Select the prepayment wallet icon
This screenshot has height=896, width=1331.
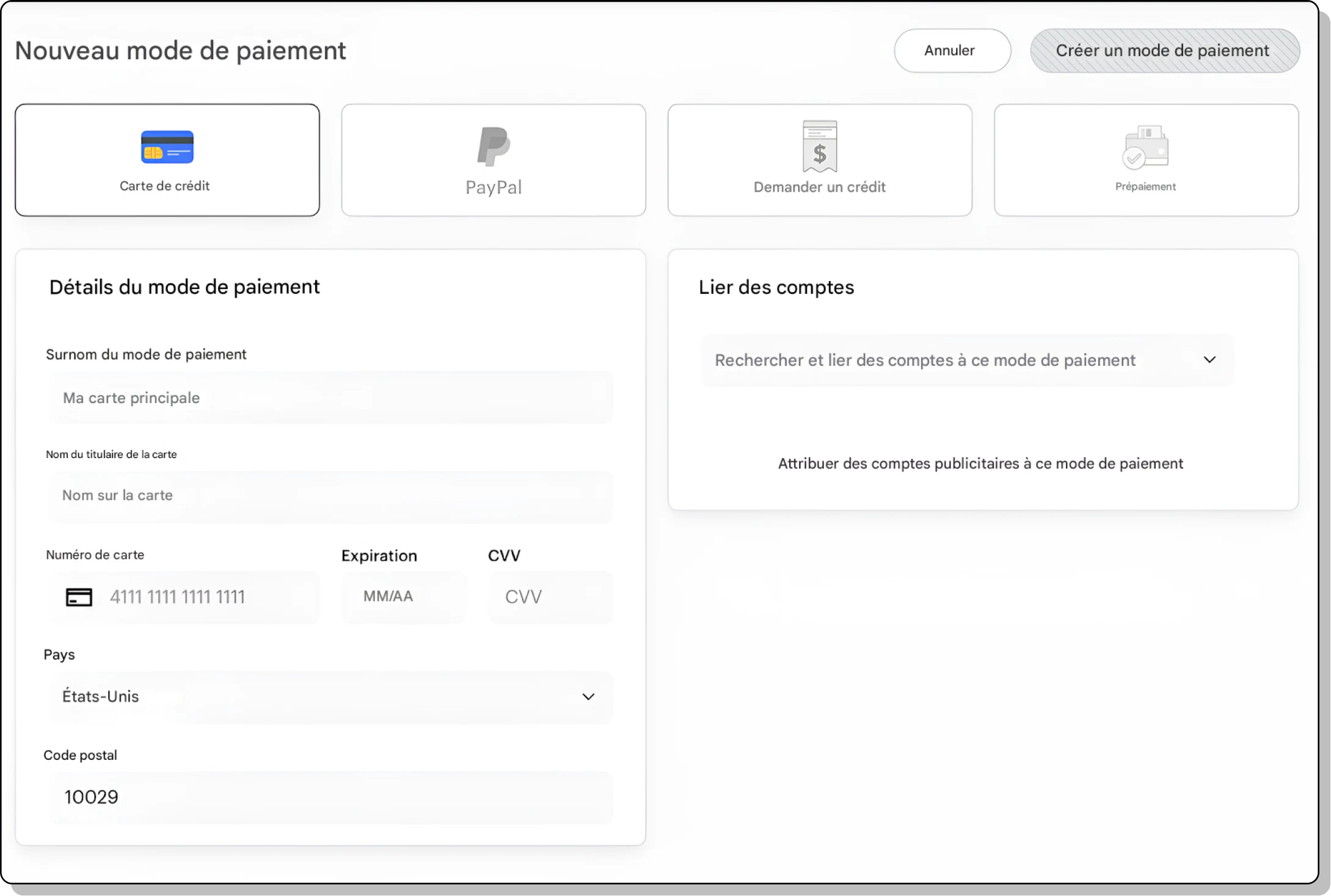pyautogui.click(x=1145, y=147)
